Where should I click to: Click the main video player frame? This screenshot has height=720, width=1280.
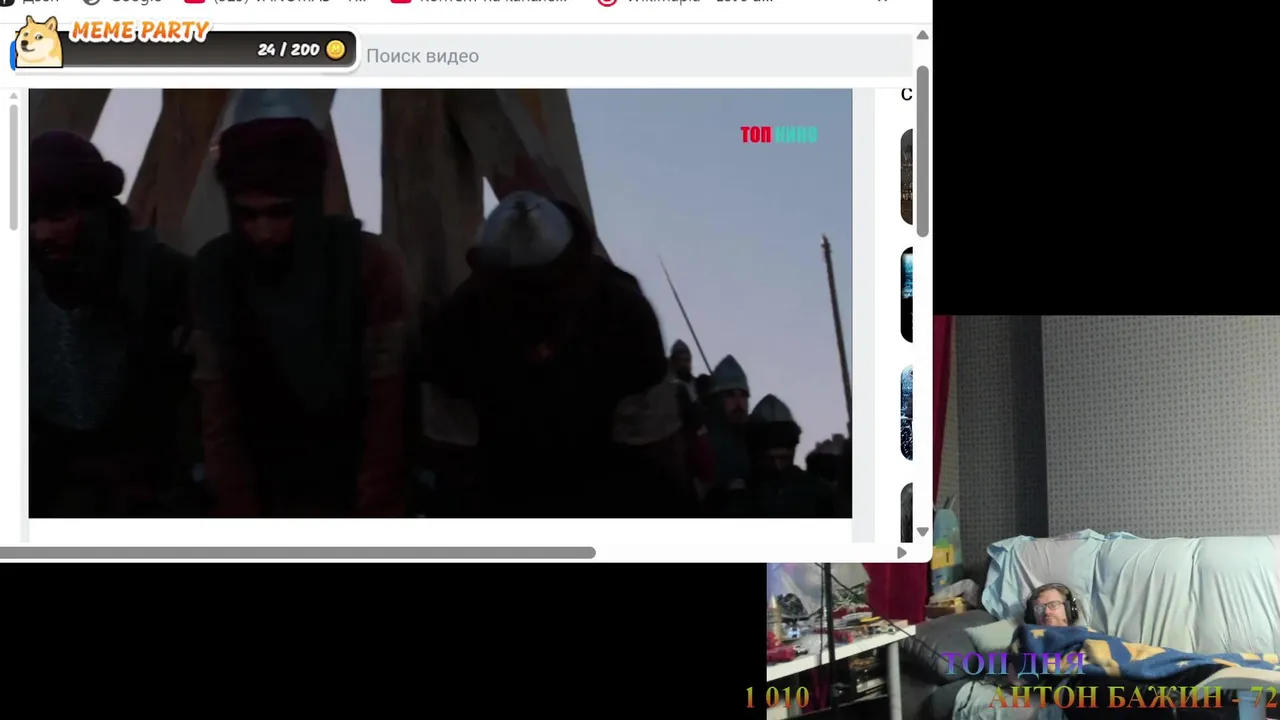(440, 303)
